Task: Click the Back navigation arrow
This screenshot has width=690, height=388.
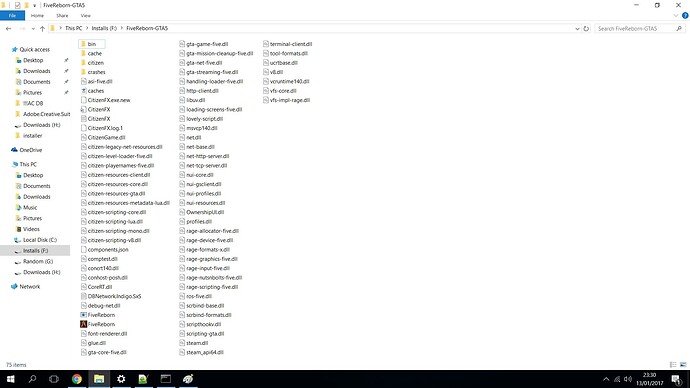Action: (8, 29)
